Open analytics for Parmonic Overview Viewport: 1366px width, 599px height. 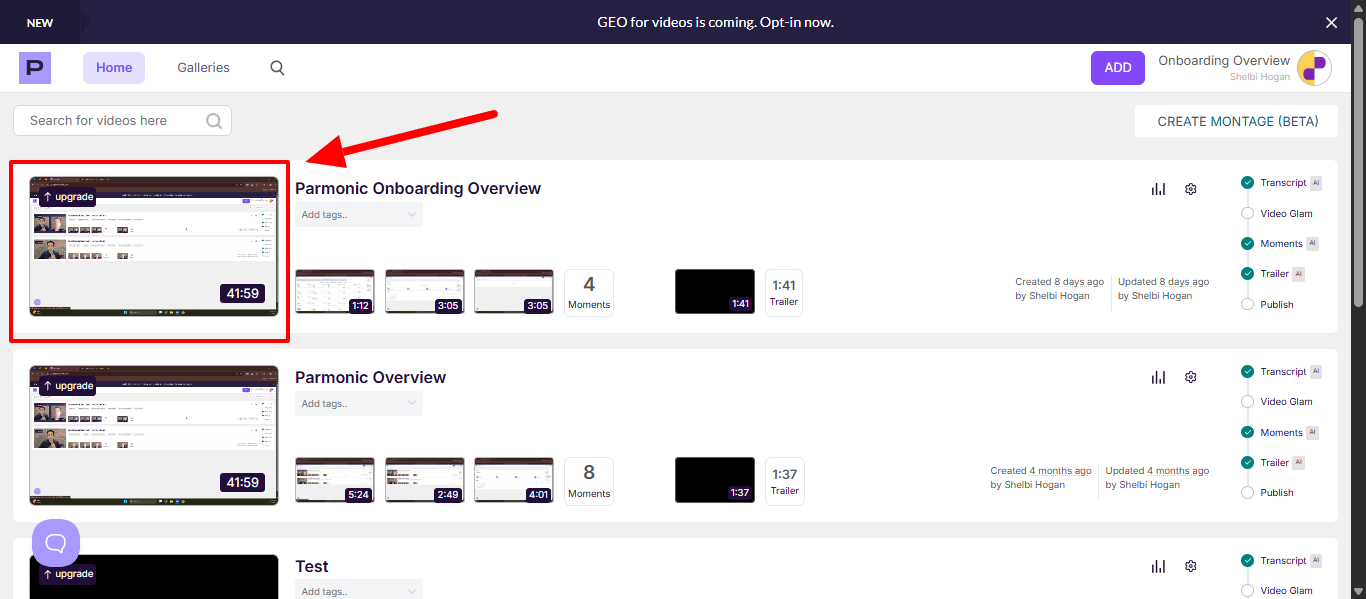coord(1158,377)
